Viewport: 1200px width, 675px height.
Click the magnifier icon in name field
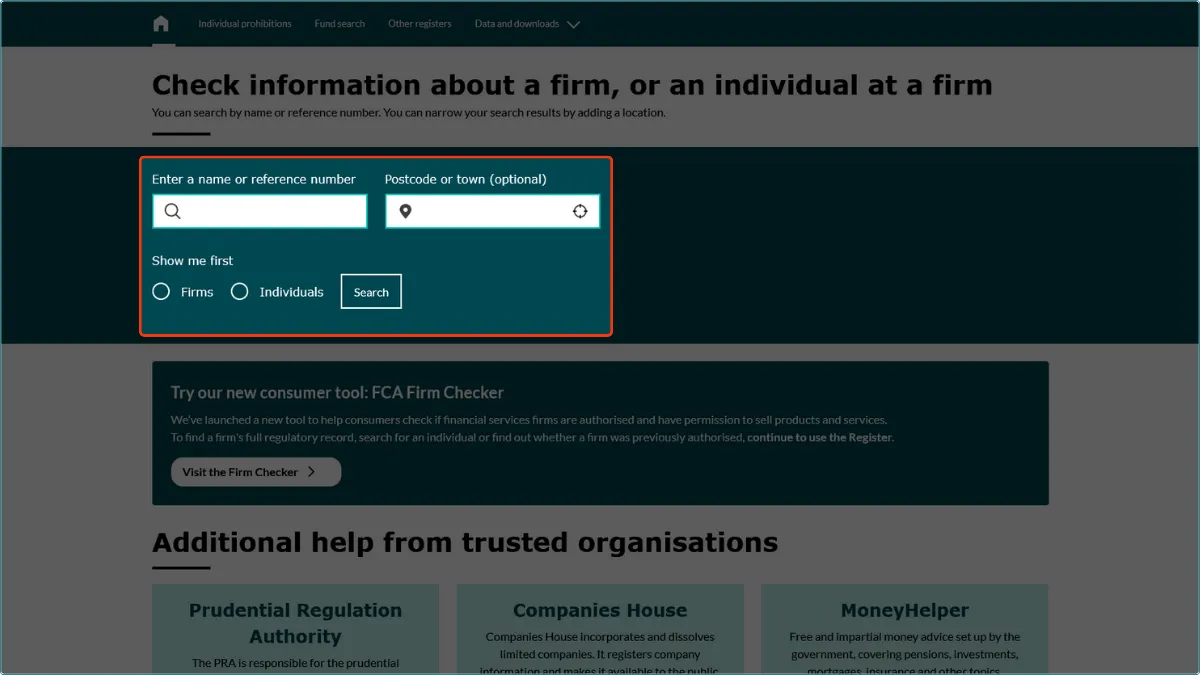click(x=173, y=211)
